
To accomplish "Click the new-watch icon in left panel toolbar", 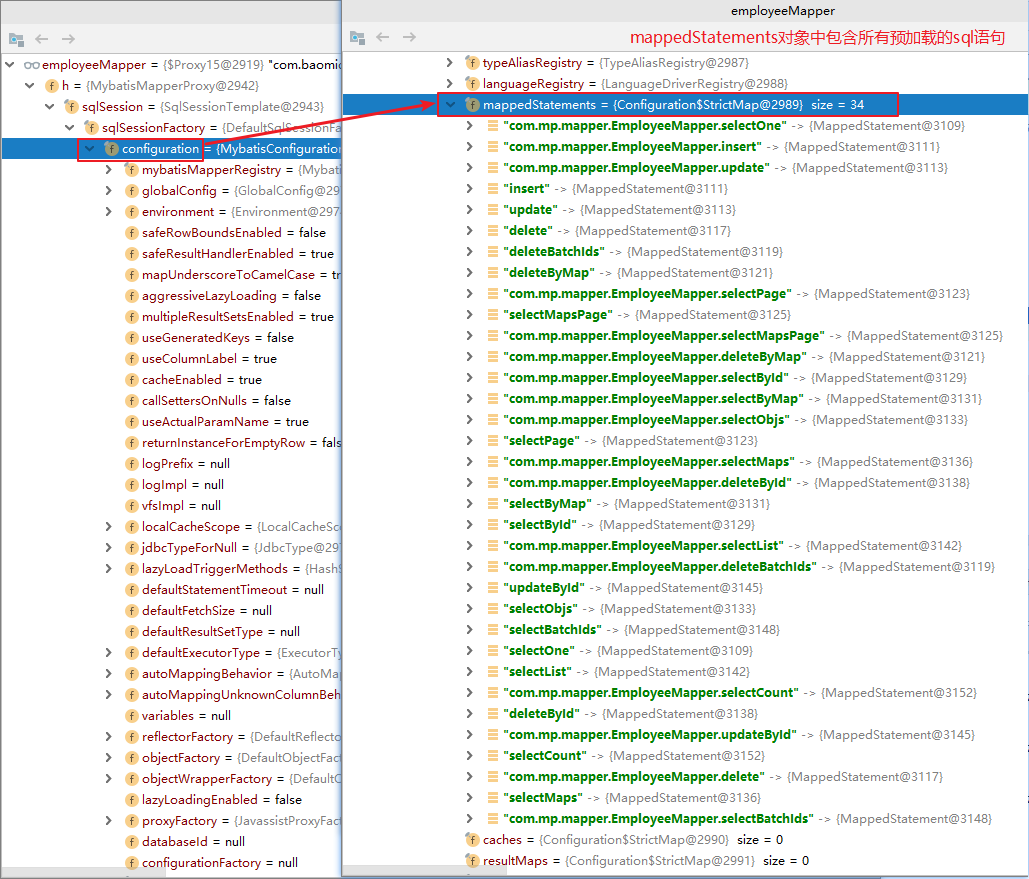I will [16, 39].
